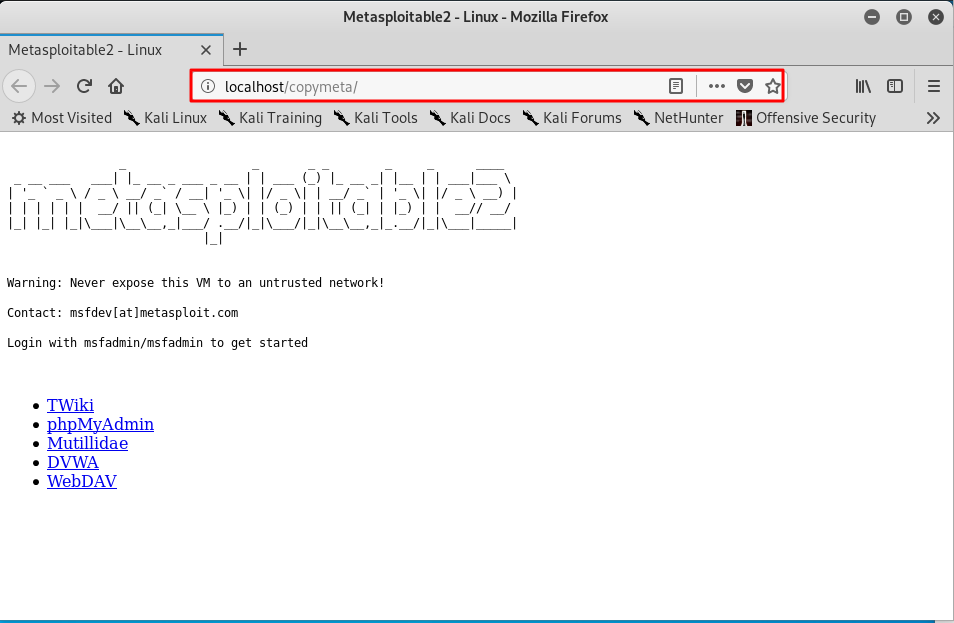Reload the current page
This screenshot has height=623, width=954.
pos(84,86)
